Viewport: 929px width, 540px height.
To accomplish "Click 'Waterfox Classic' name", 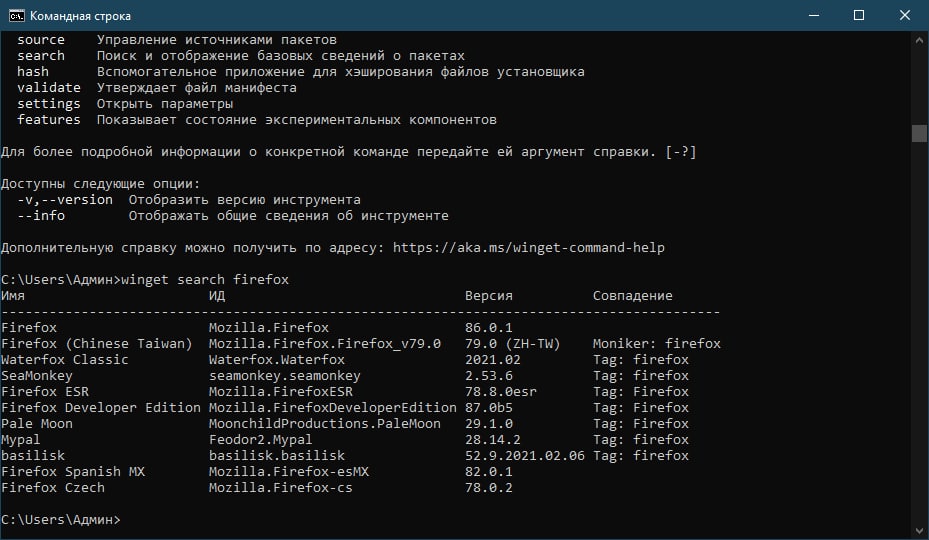I will pos(65,360).
